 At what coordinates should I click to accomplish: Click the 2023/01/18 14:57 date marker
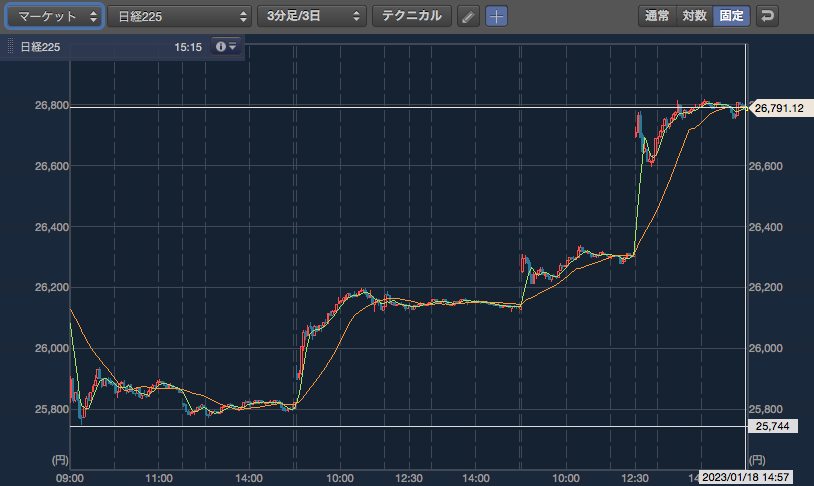tap(745, 477)
